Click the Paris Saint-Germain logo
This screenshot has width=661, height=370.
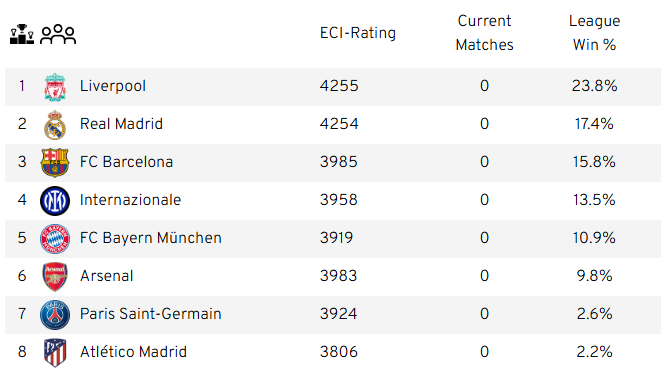55,314
